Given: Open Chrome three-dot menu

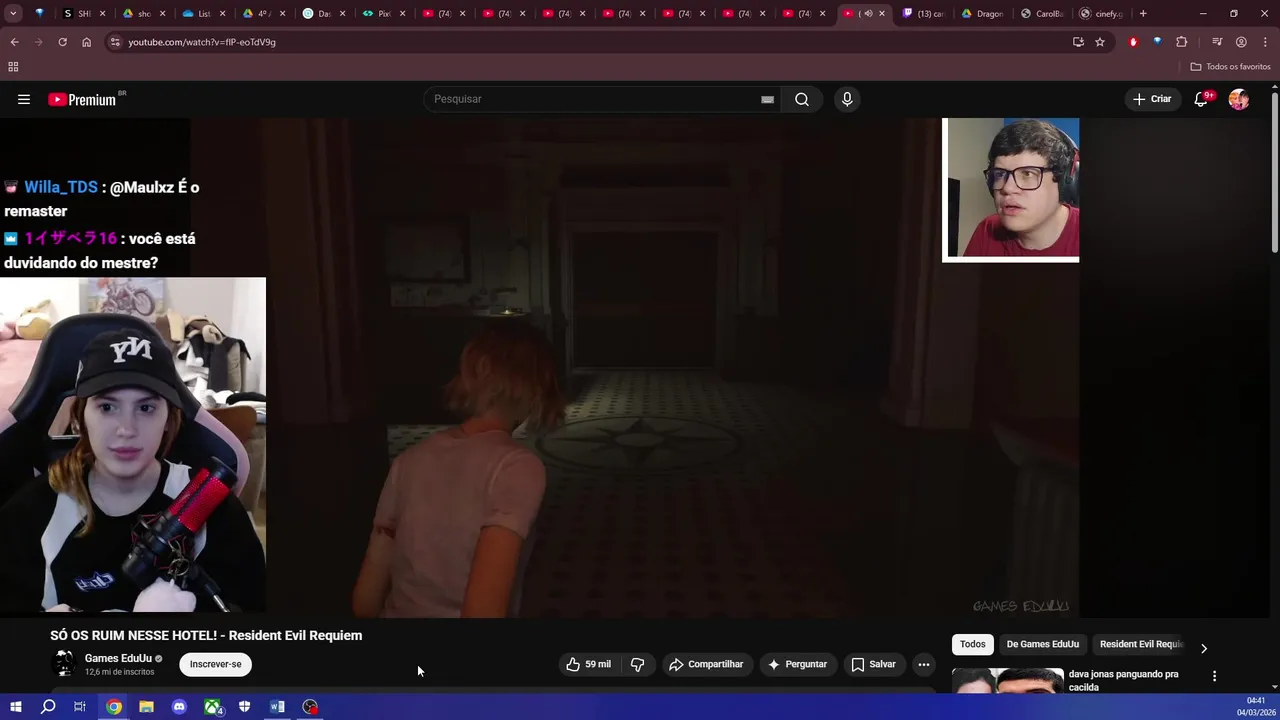Looking at the screenshot, I should pyautogui.click(x=1265, y=42).
